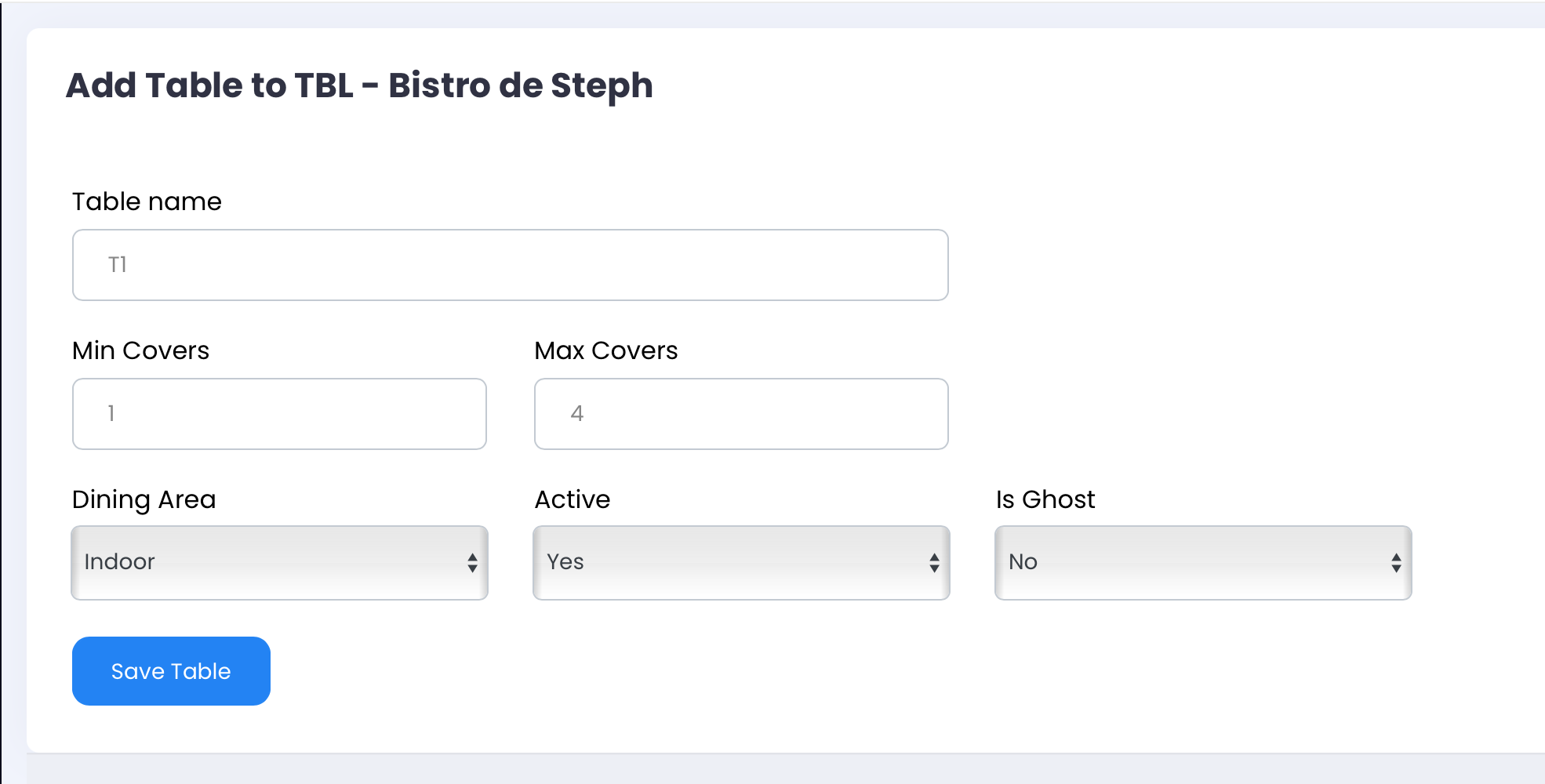Focus the Min Covers input box

279,414
